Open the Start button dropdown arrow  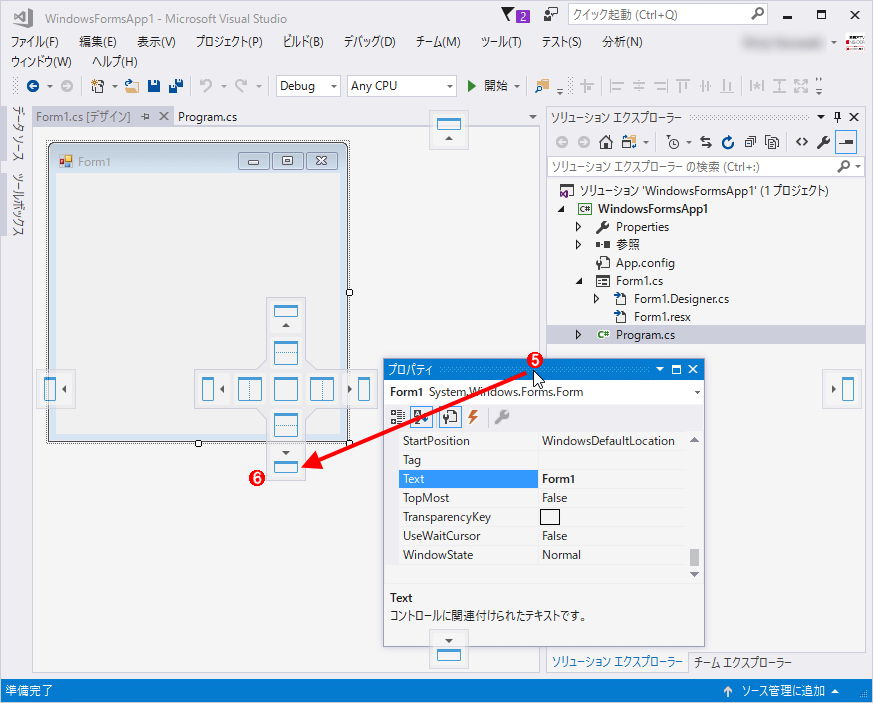pyautogui.click(x=517, y=86)
